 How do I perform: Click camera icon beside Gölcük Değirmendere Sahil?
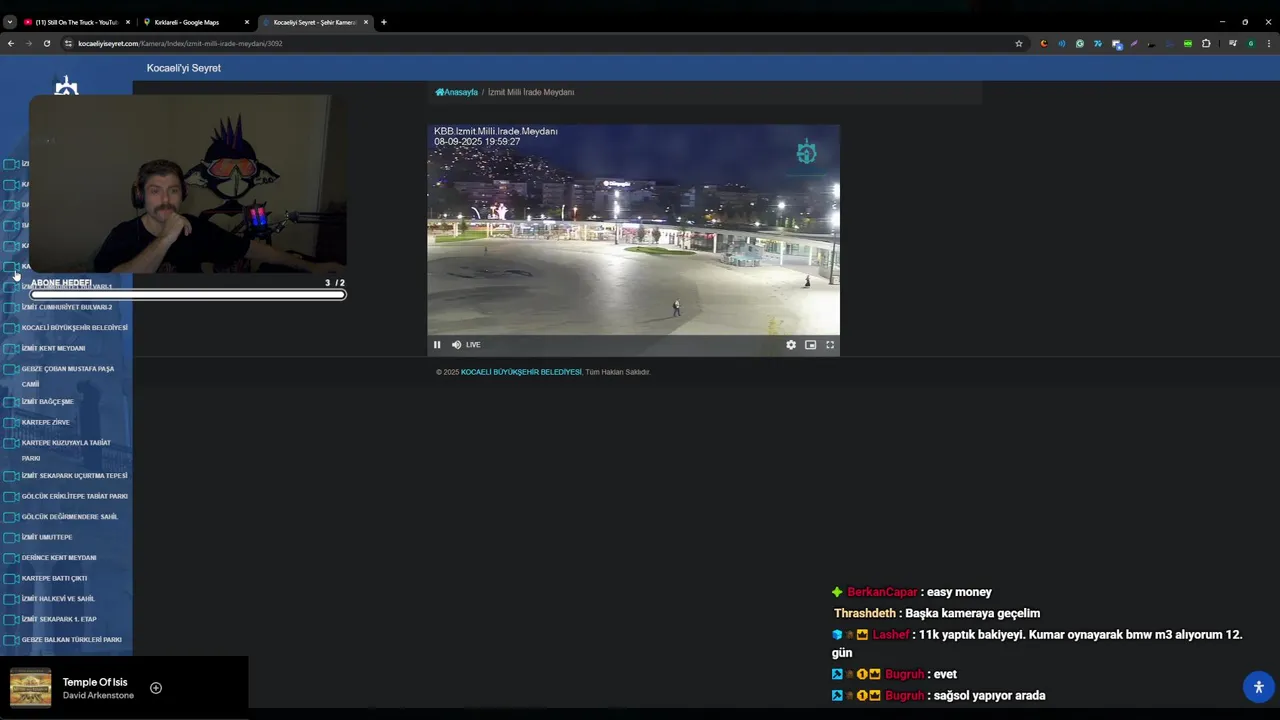pyautogui.click(x=10, y=517)
